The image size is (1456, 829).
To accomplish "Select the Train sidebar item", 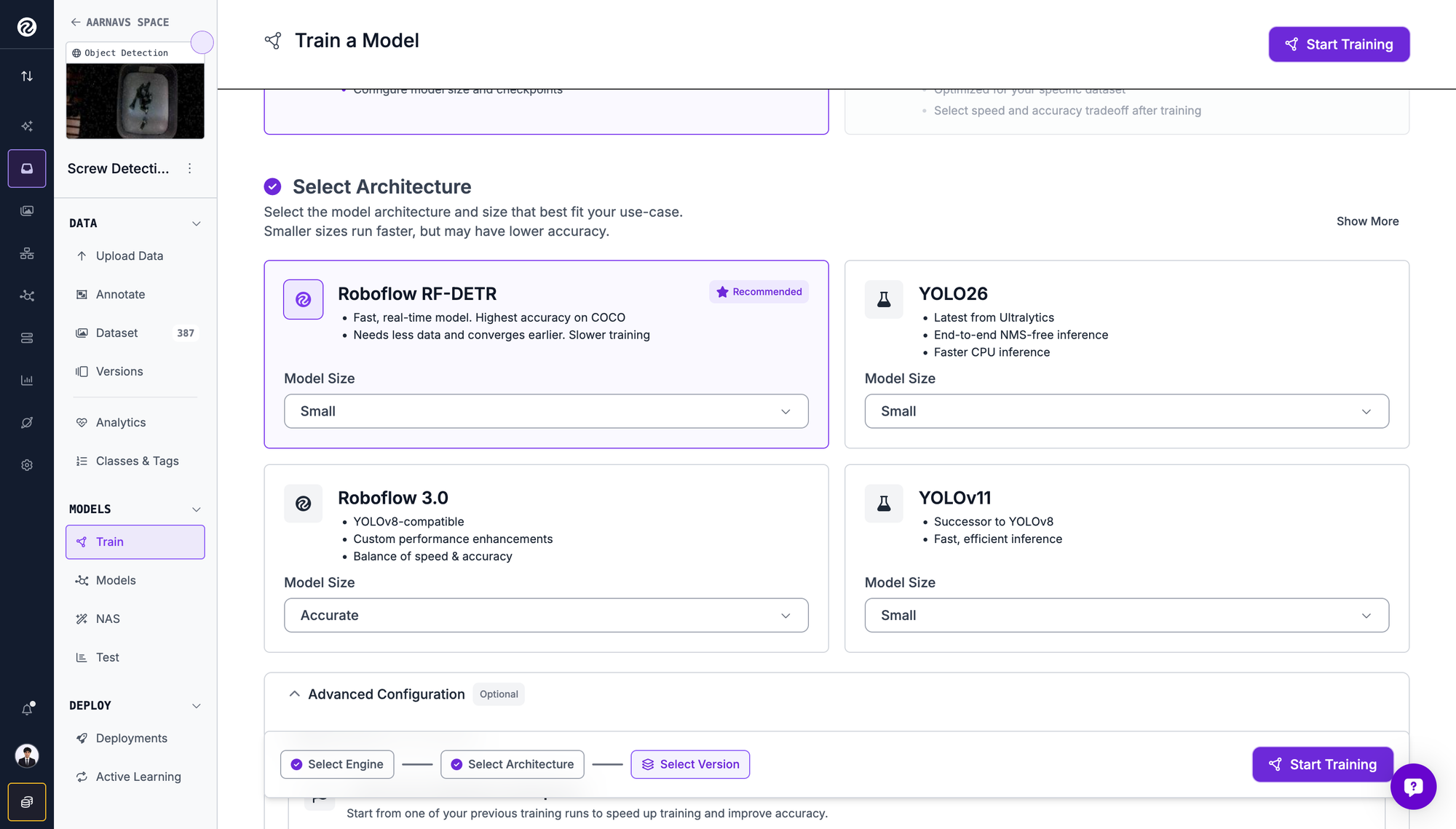I will 135,542.
